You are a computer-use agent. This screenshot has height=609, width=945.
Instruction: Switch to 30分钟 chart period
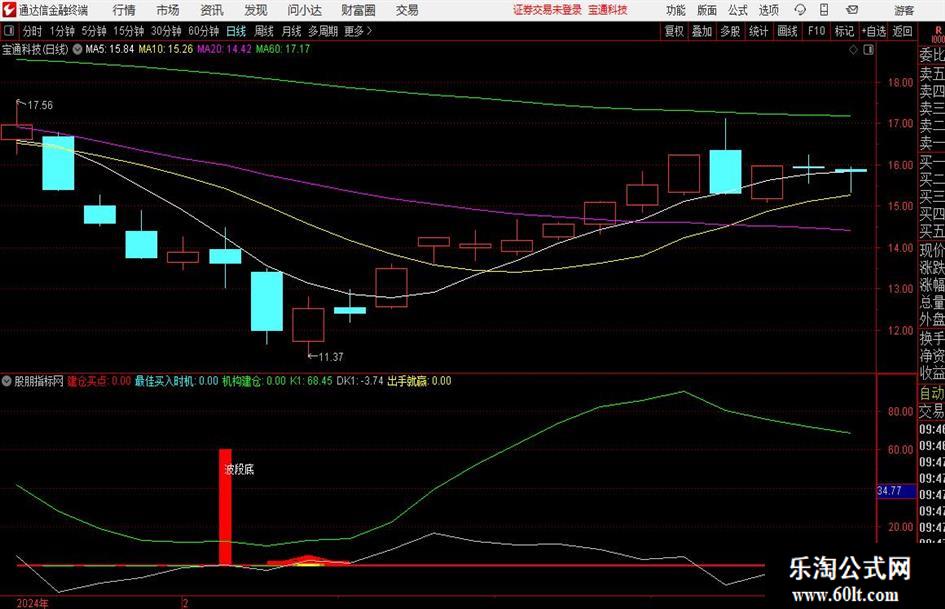pos(166,31)
